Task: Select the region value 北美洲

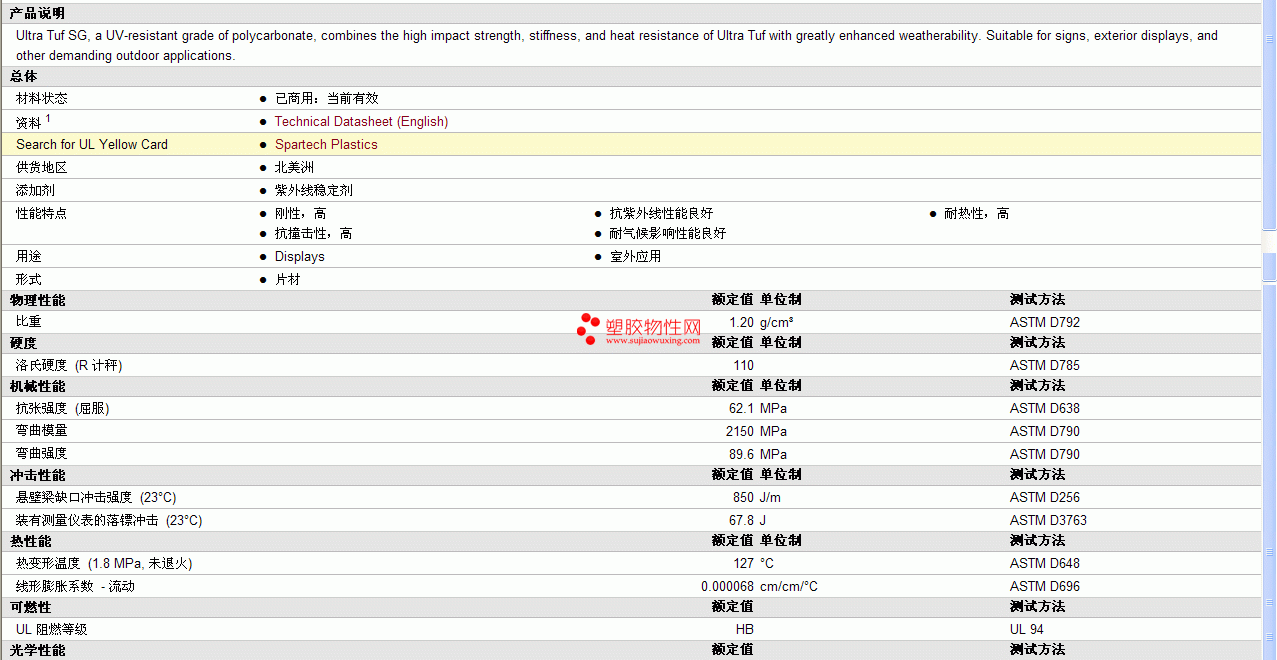Action: pyautogui.click(x=294, y=167)
